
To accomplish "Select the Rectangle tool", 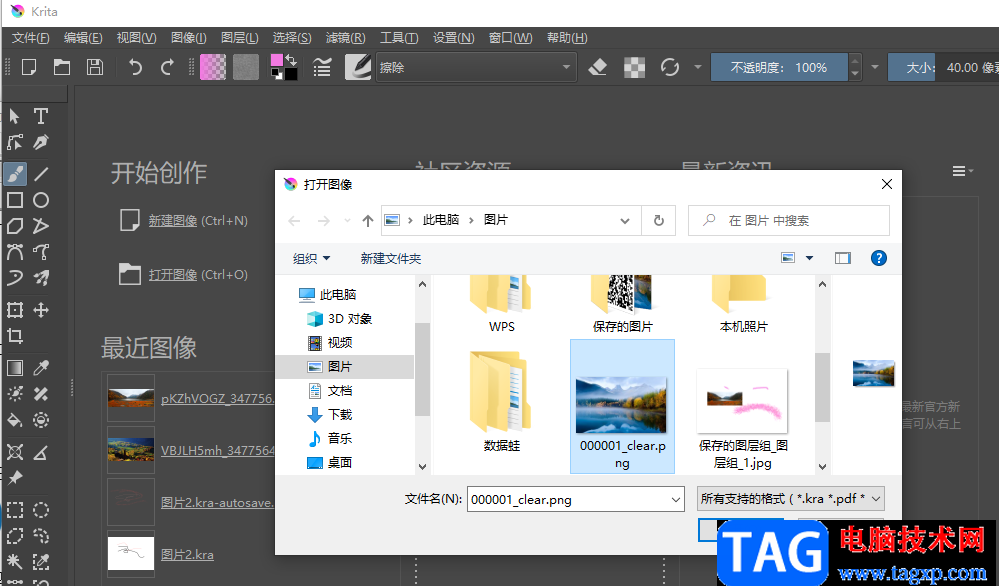I will [x=15, y=200].
